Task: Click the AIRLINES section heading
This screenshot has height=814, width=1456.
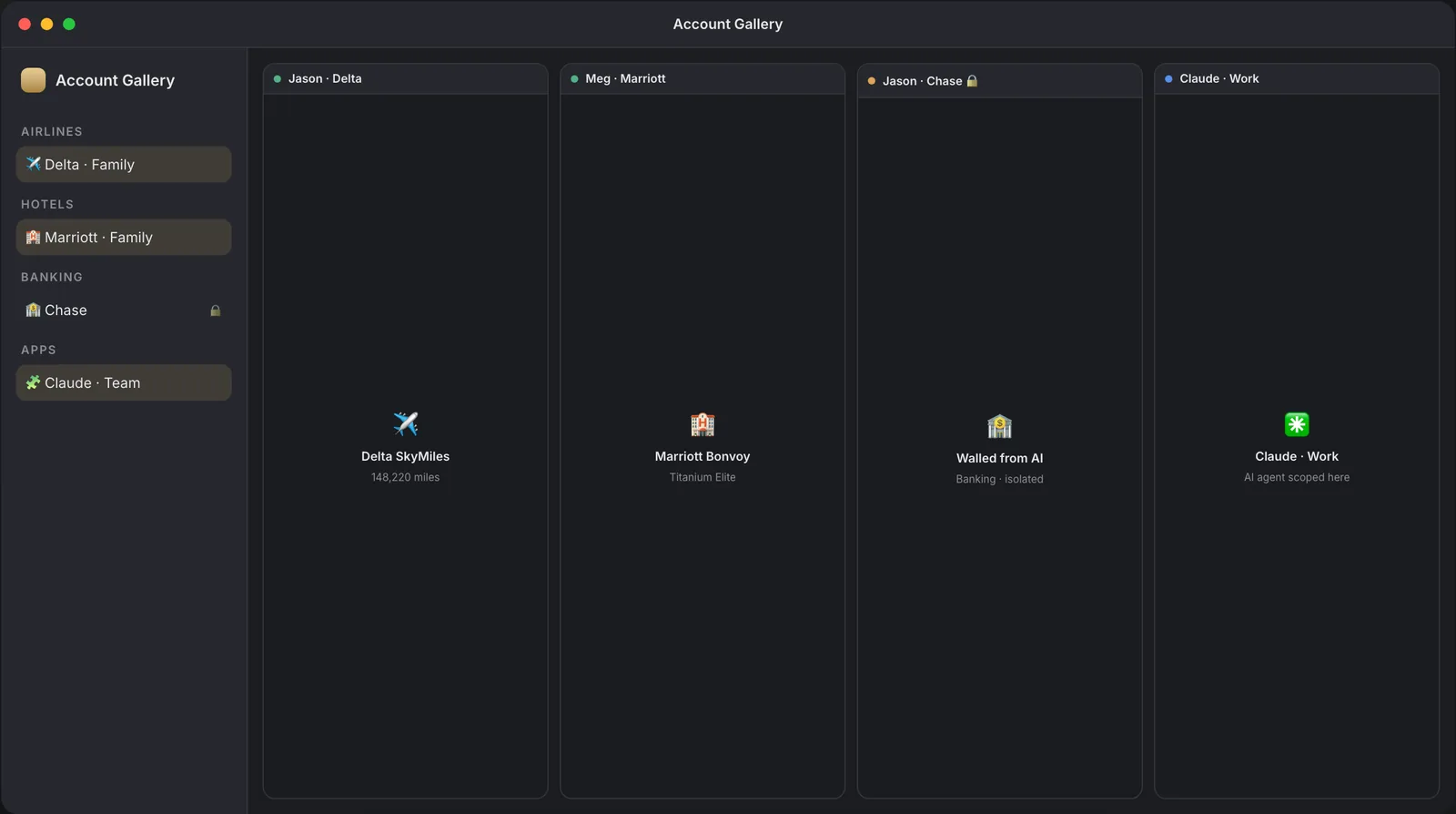Action: [52, 131]
